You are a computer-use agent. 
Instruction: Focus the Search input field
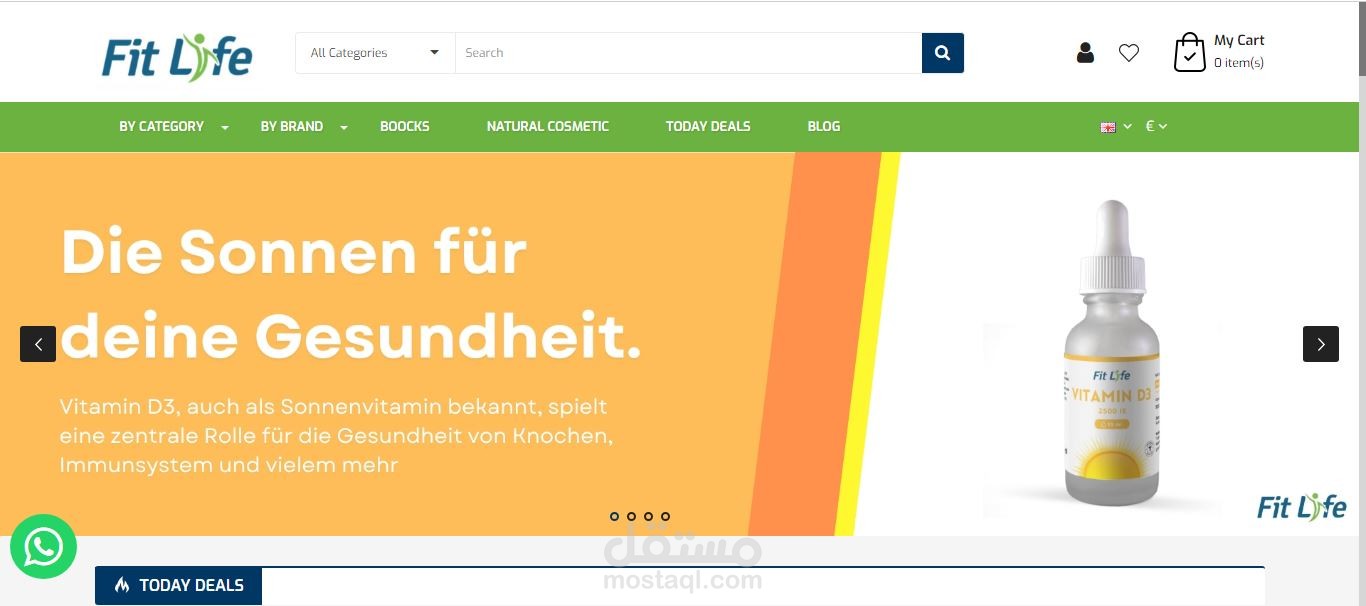pyautogui.click(x=688, y=53)
